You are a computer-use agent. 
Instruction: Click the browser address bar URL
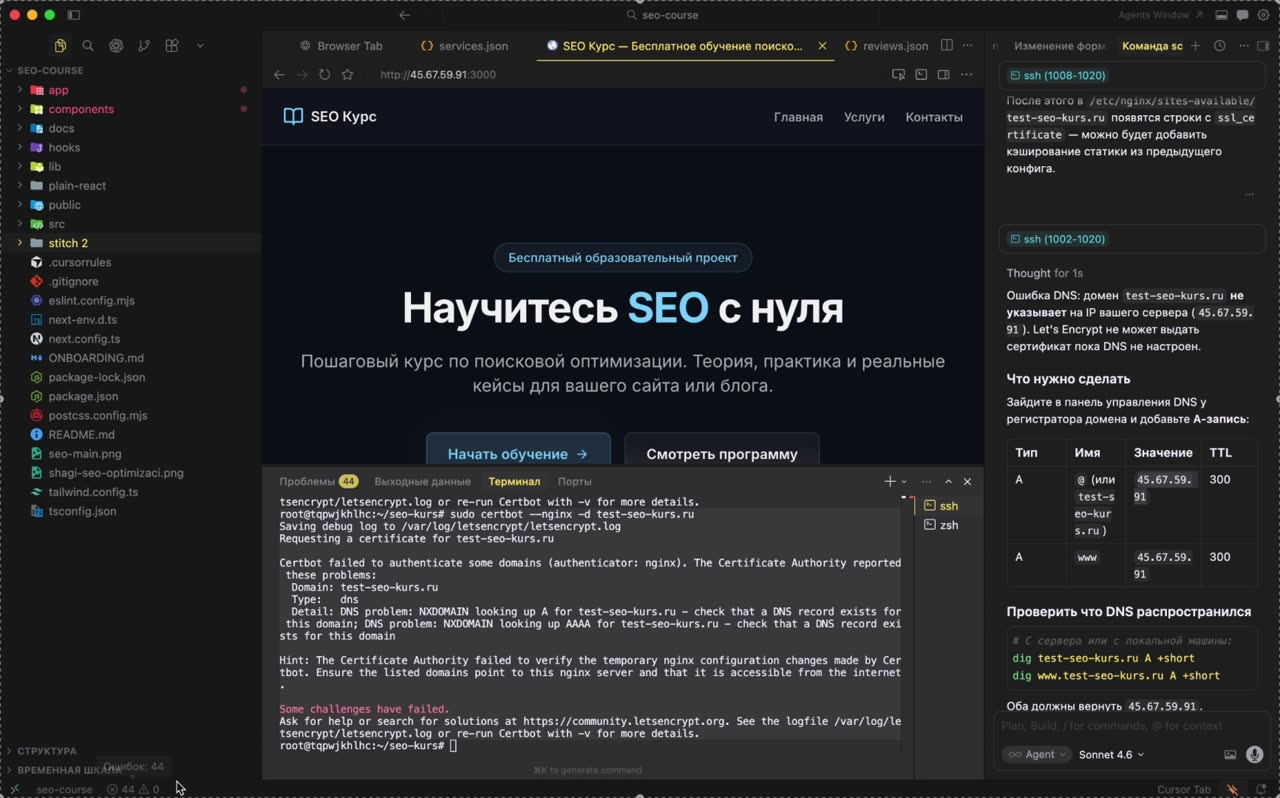click(438, 74)
